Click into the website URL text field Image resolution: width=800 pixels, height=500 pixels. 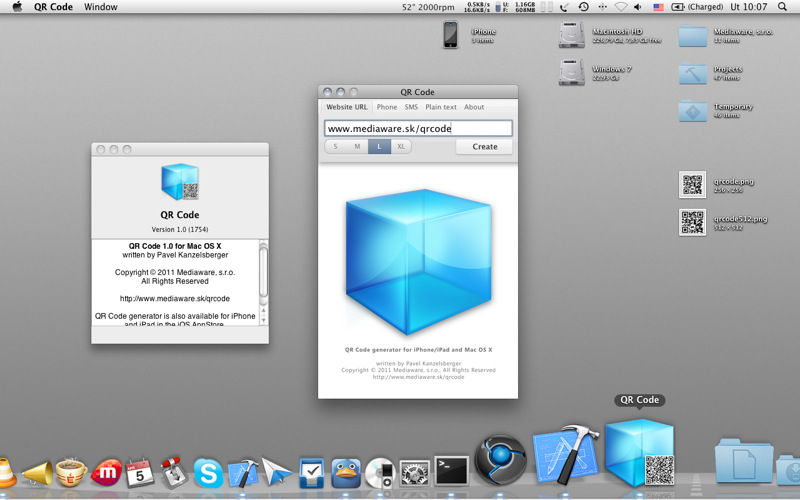pyautogui.click(x=418, y=129)
